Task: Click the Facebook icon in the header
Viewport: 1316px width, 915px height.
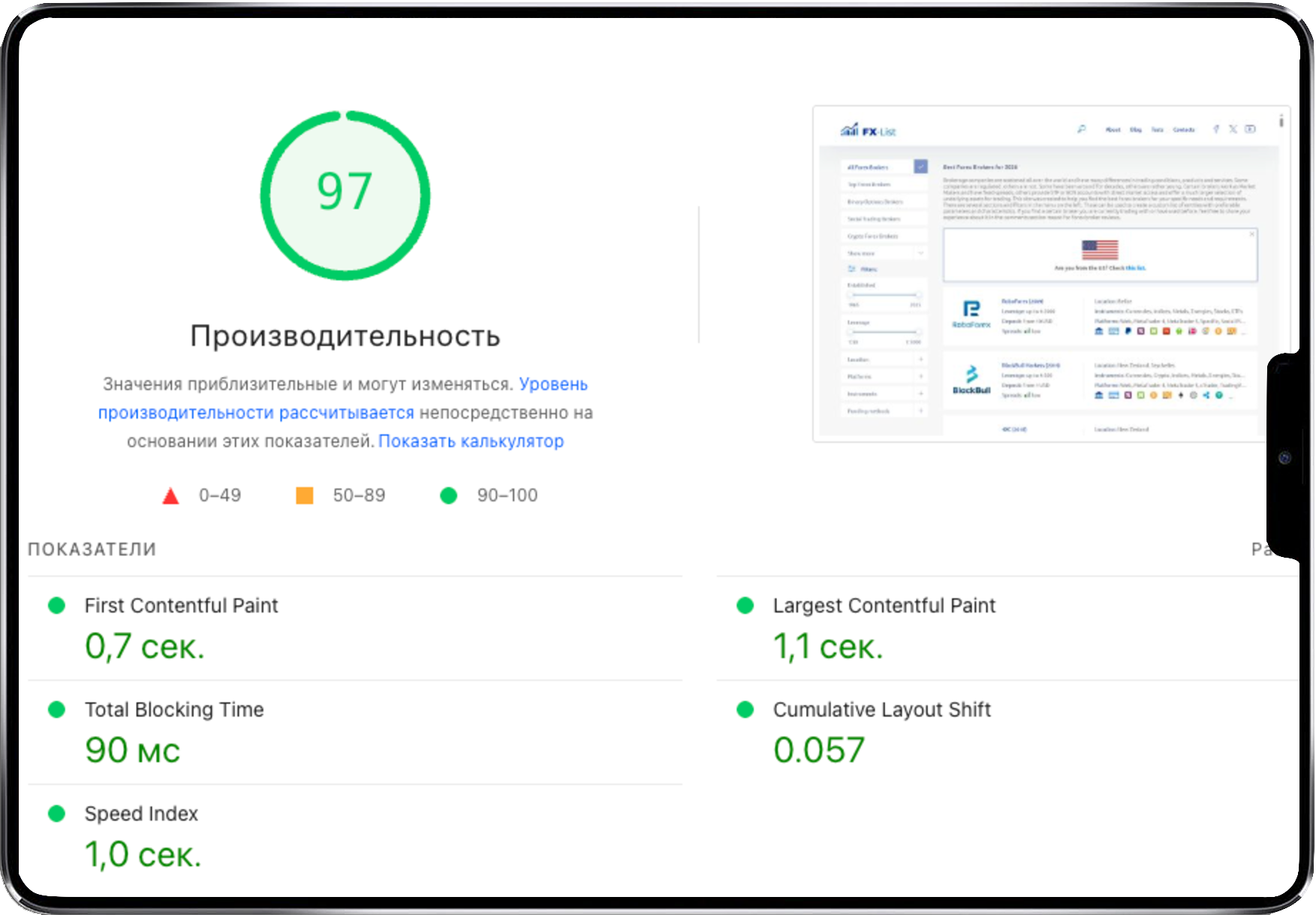Action: pyautogui.click(x=1216, y=129)
